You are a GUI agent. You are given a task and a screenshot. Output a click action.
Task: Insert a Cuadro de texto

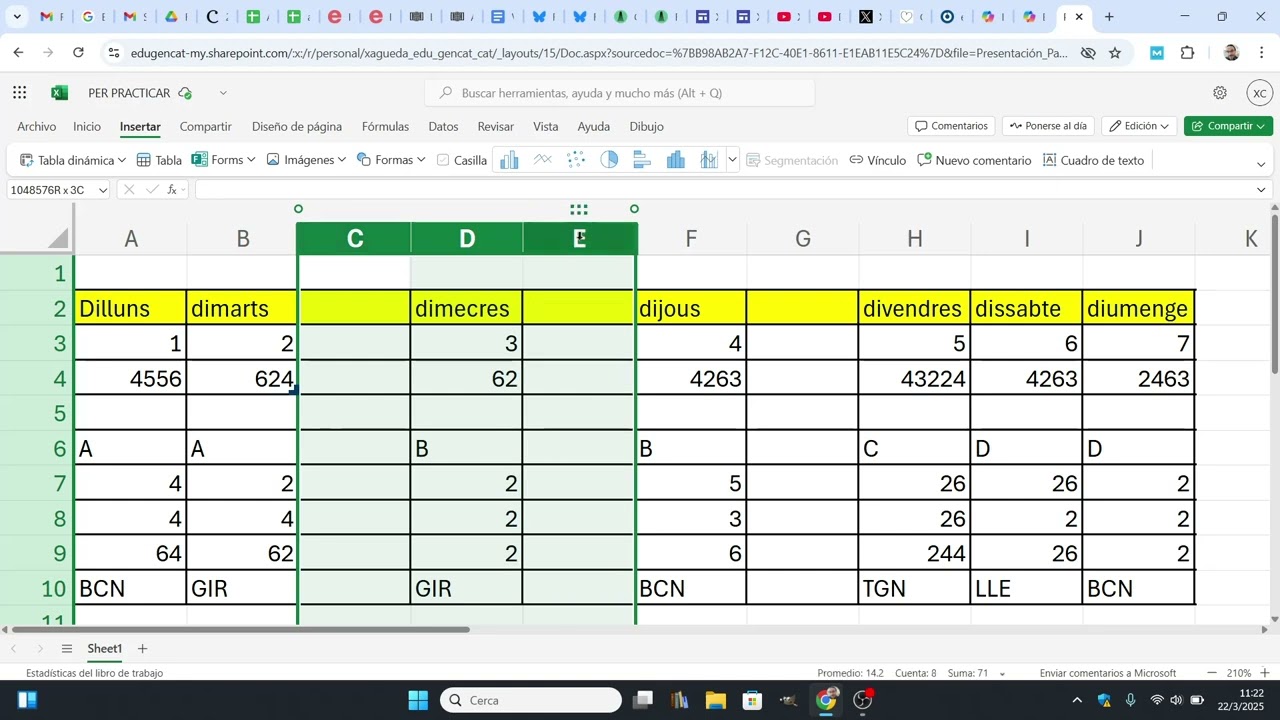tap(1093, 160)
